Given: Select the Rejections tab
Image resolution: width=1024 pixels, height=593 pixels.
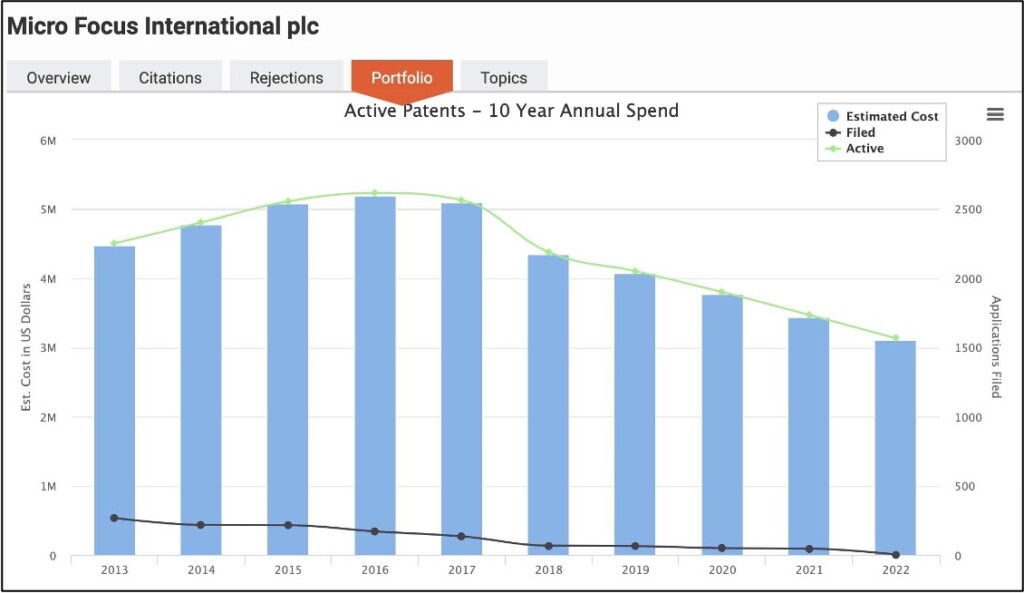Looking at the screenshot, I should coord(286,78).
